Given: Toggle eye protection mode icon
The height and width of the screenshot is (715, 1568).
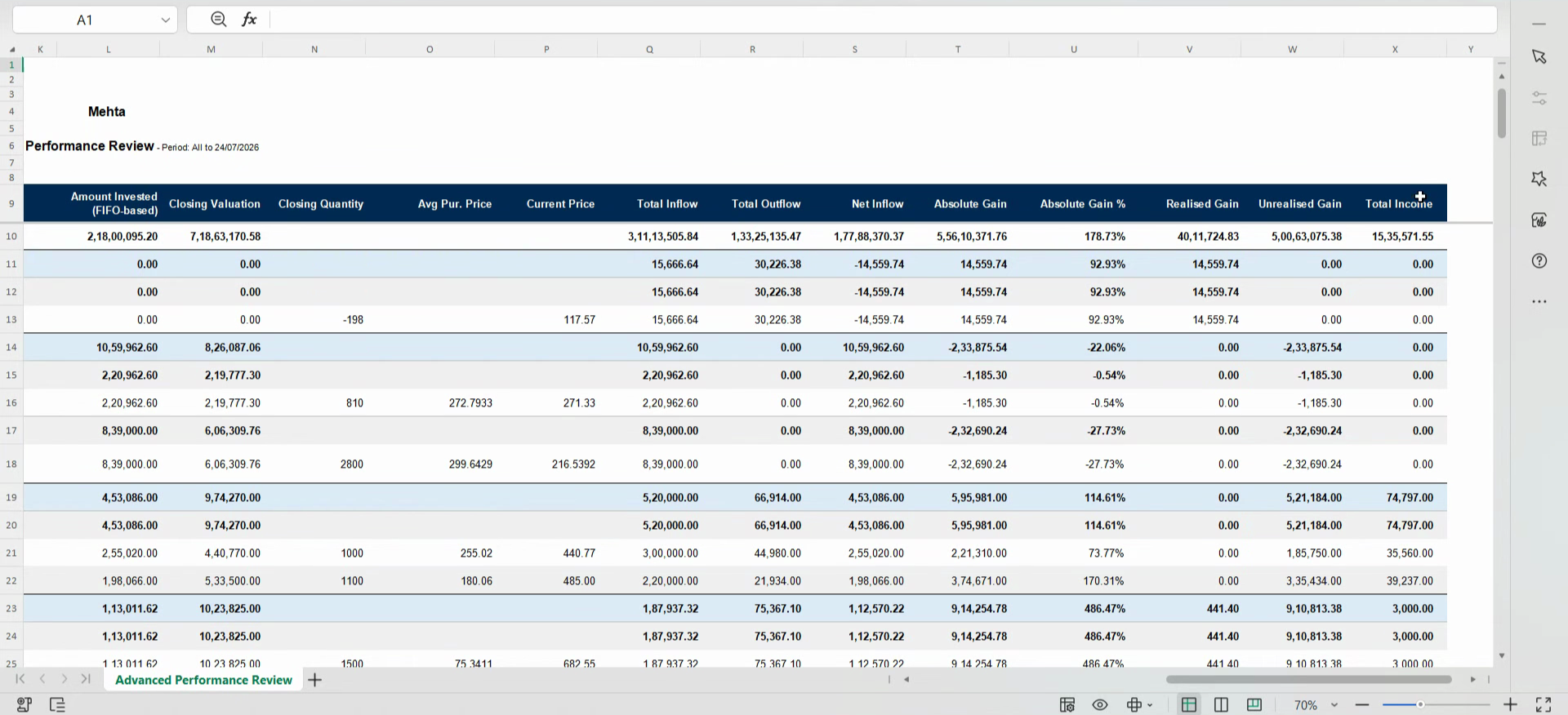Looking at the screenshot, I should tap(1100, 704).
